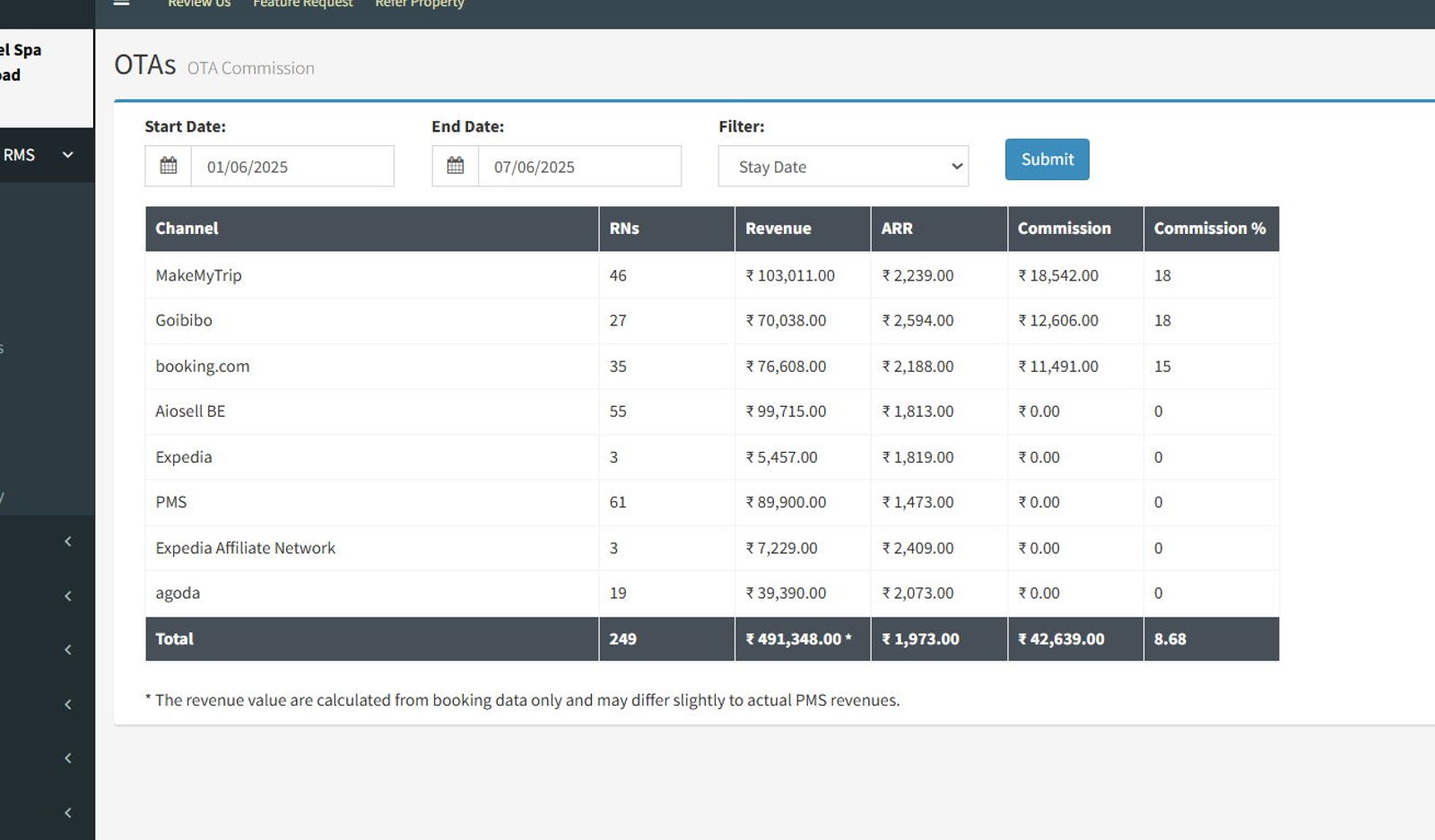Select the Expedia Affiliate Network row
The height and width of the screenshot is (840, 1435).
712,548
